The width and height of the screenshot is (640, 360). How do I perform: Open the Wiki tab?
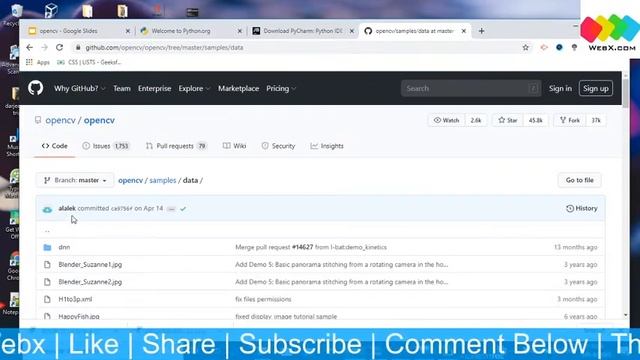[x=234, y=146]
